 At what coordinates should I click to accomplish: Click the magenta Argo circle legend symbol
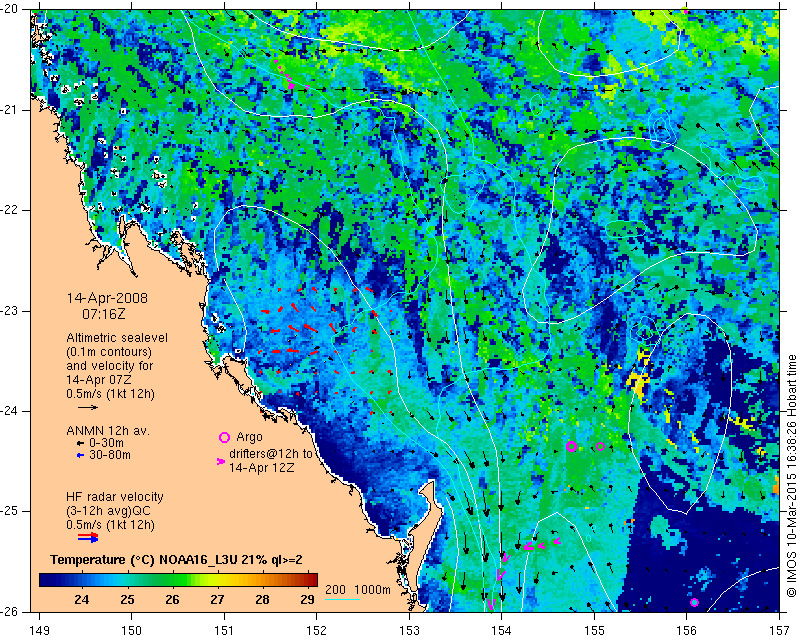tap(224, 437)
